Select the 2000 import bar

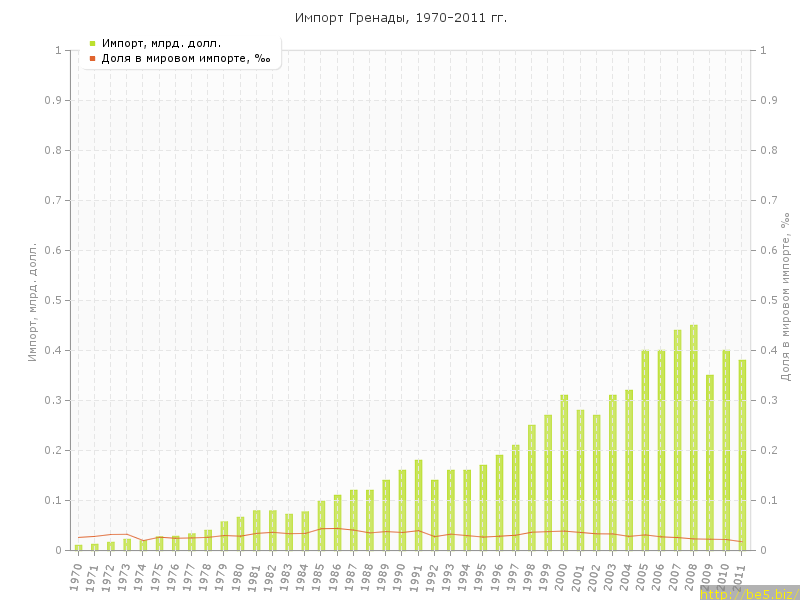564,472
